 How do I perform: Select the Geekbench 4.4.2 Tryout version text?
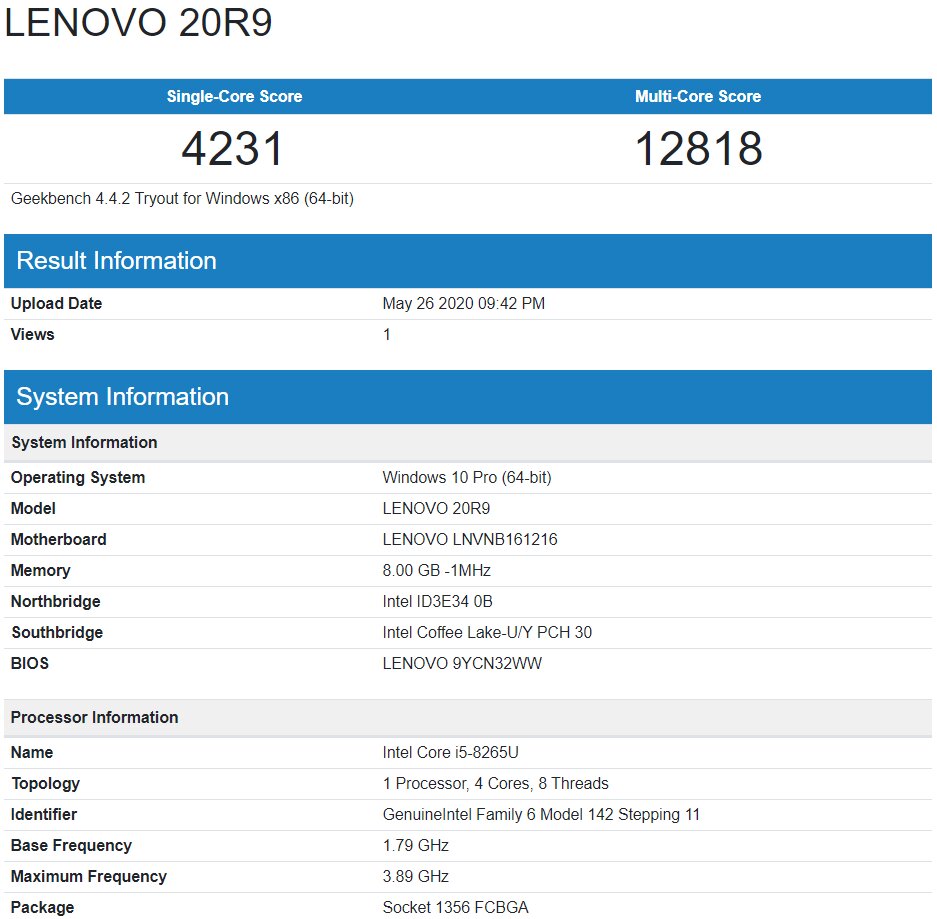click(x=182, y=198)
